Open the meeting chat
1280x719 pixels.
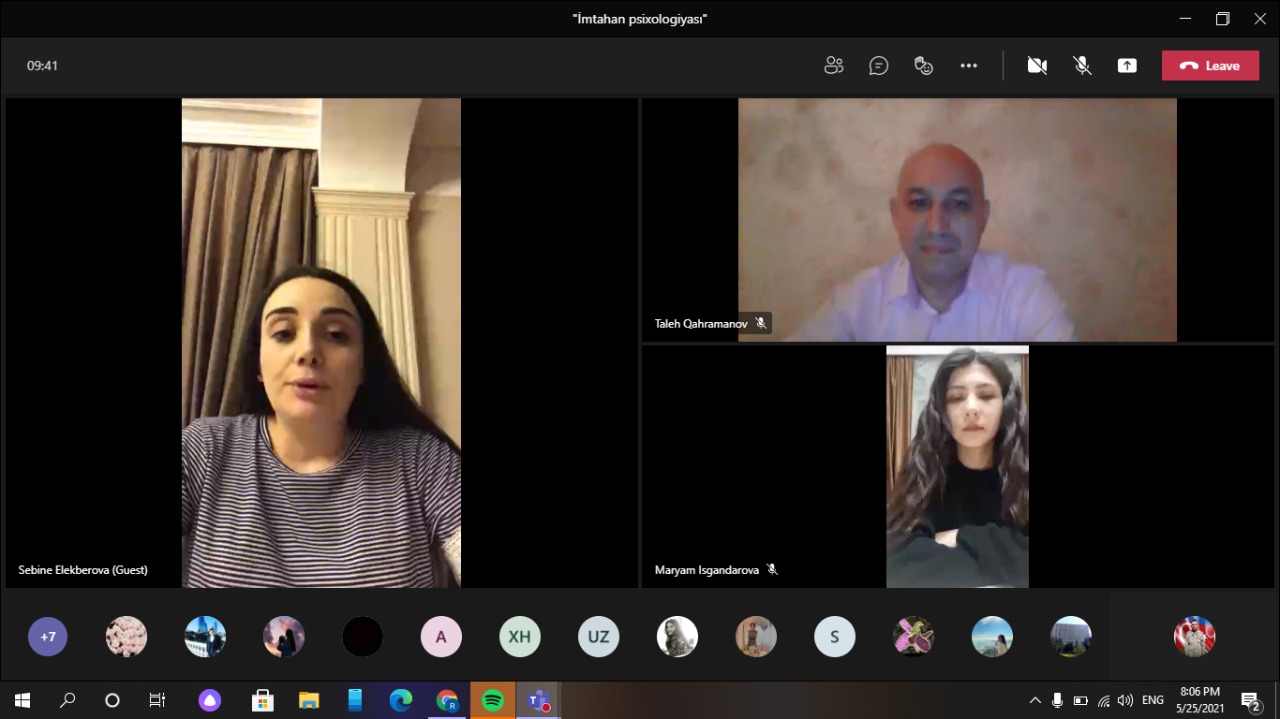coord(878,66)
